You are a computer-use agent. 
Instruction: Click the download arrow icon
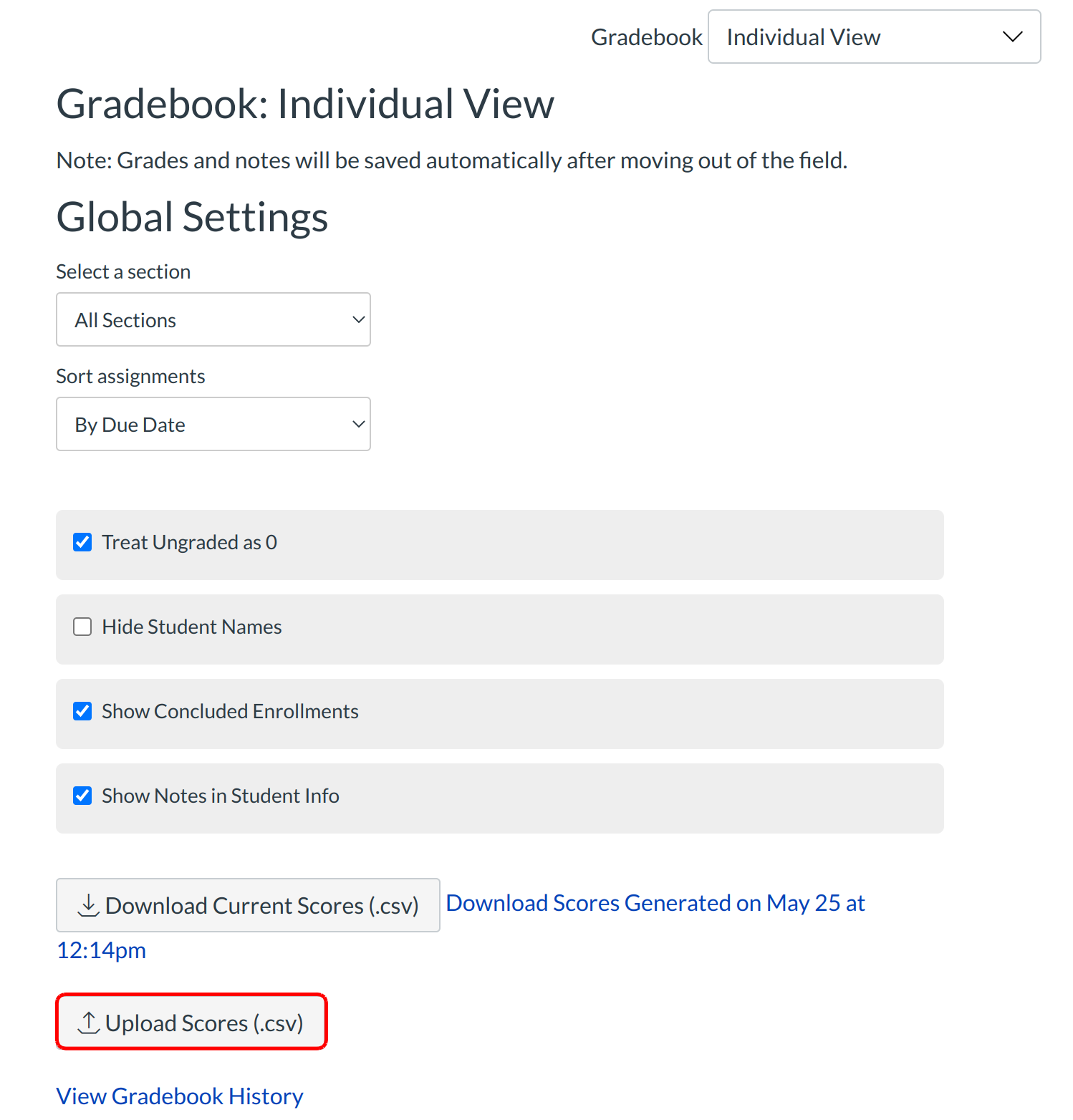[x=88, y=905]
